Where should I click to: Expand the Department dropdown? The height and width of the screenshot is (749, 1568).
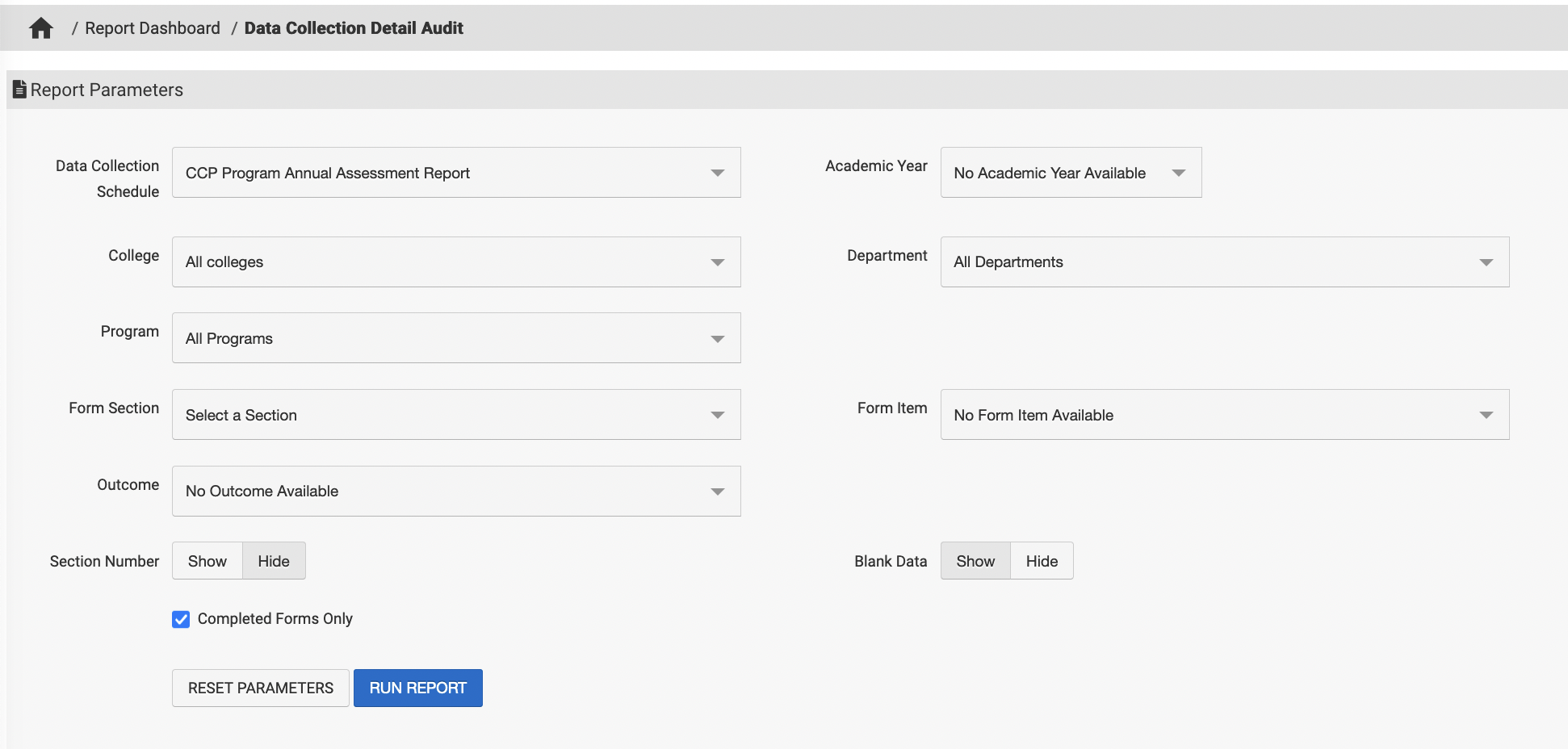[1224, 262]
